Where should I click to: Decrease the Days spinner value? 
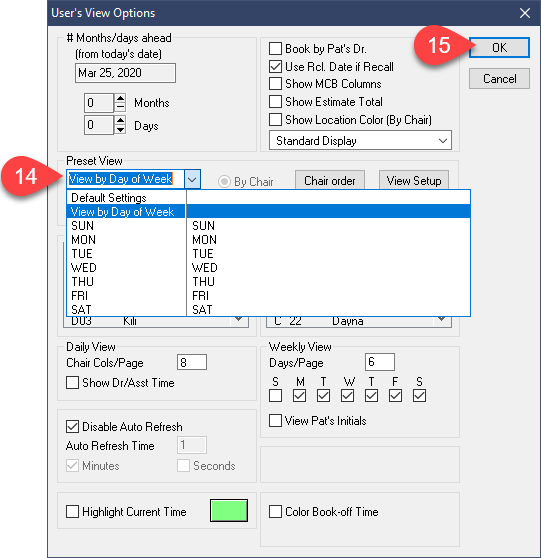pos(120,130)
